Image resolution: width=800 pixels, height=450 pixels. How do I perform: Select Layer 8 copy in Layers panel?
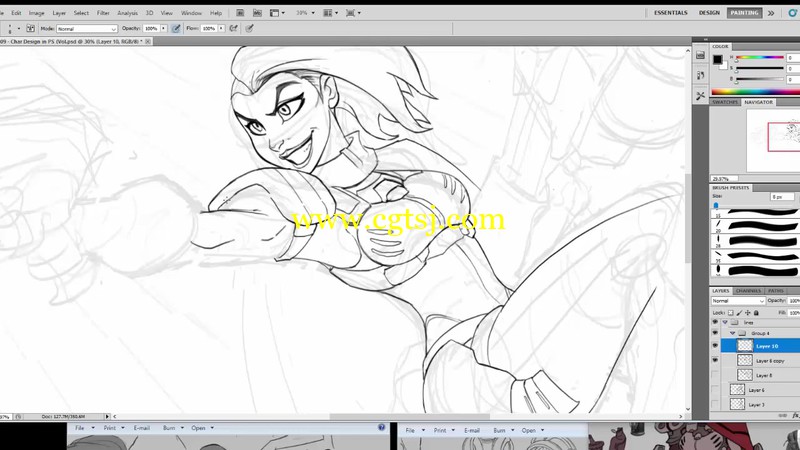[760, 360]
